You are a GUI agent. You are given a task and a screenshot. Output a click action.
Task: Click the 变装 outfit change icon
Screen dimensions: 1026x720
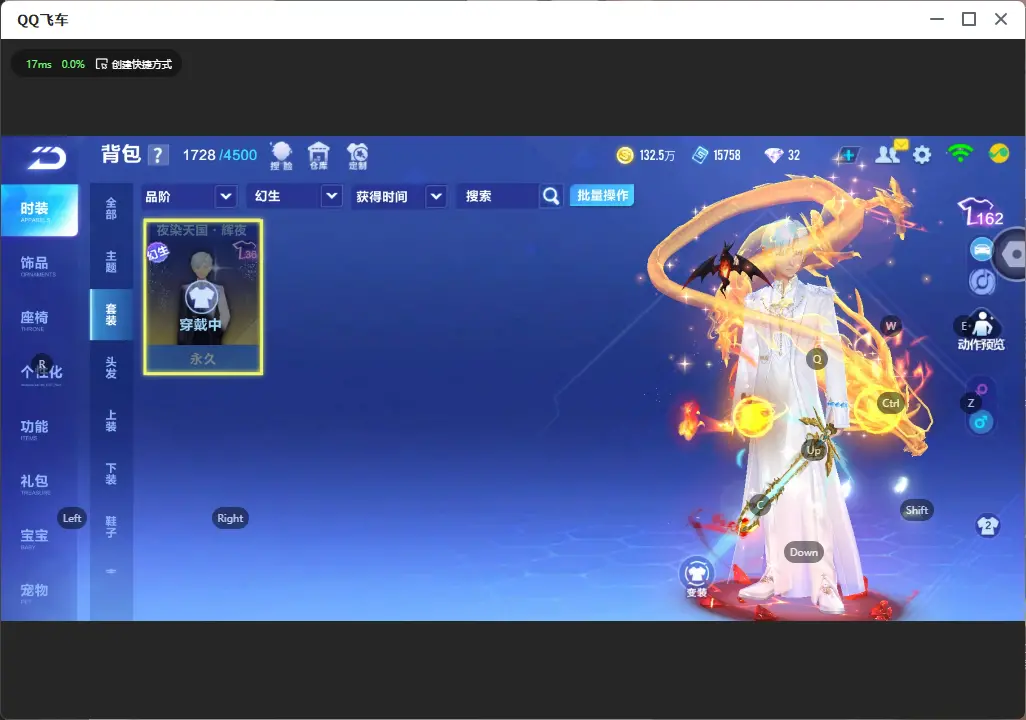pyautogui.click(x=696, y=577)
